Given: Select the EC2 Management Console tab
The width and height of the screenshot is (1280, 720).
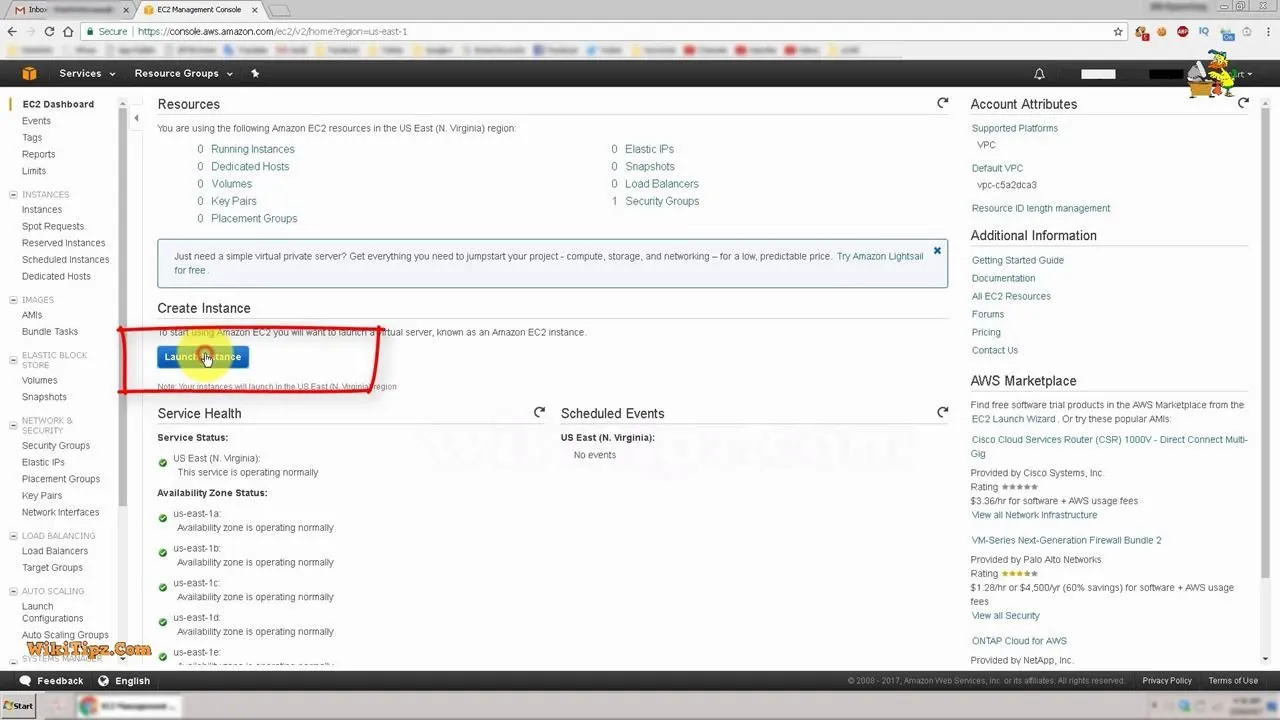Looking at the screenshot, I should 198,10.
